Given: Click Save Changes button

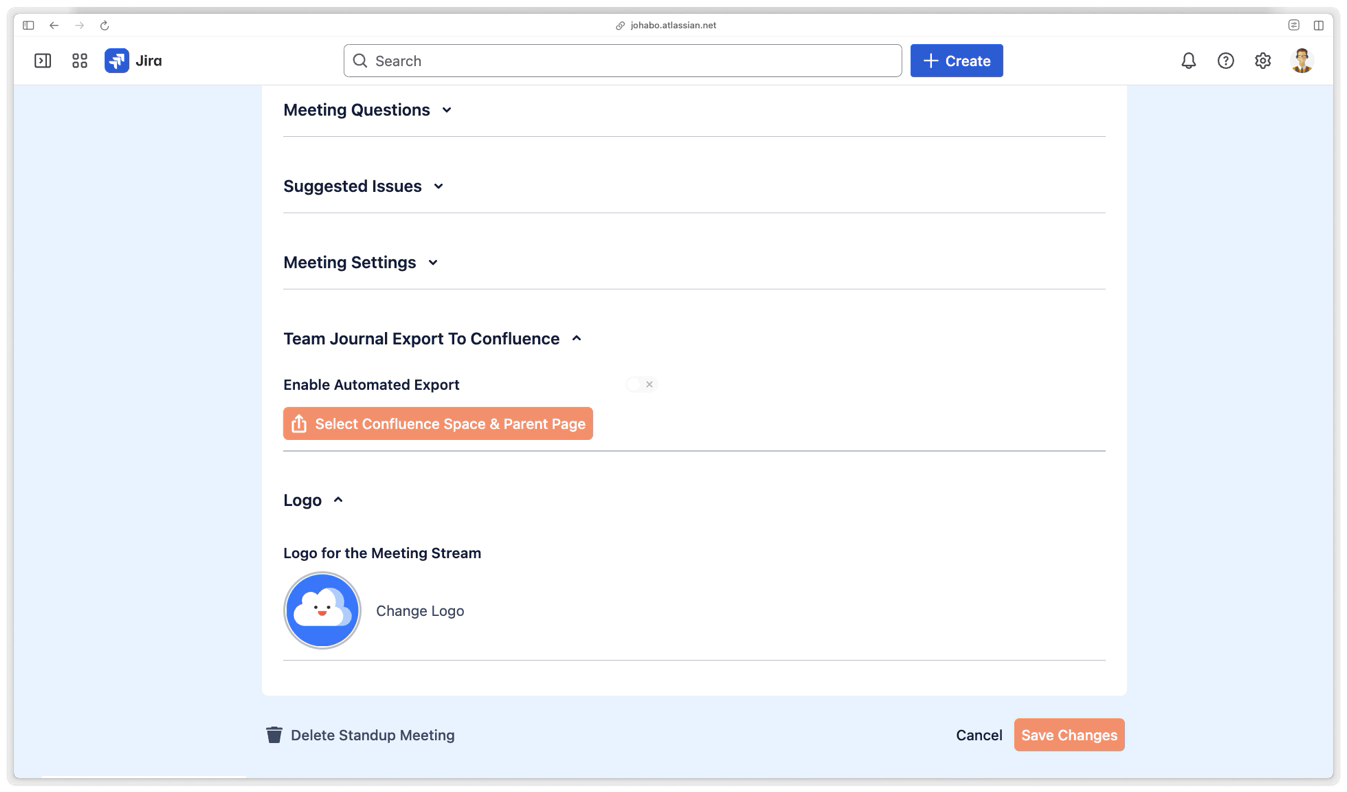Looking at the screenshot, I should 1069,735.
